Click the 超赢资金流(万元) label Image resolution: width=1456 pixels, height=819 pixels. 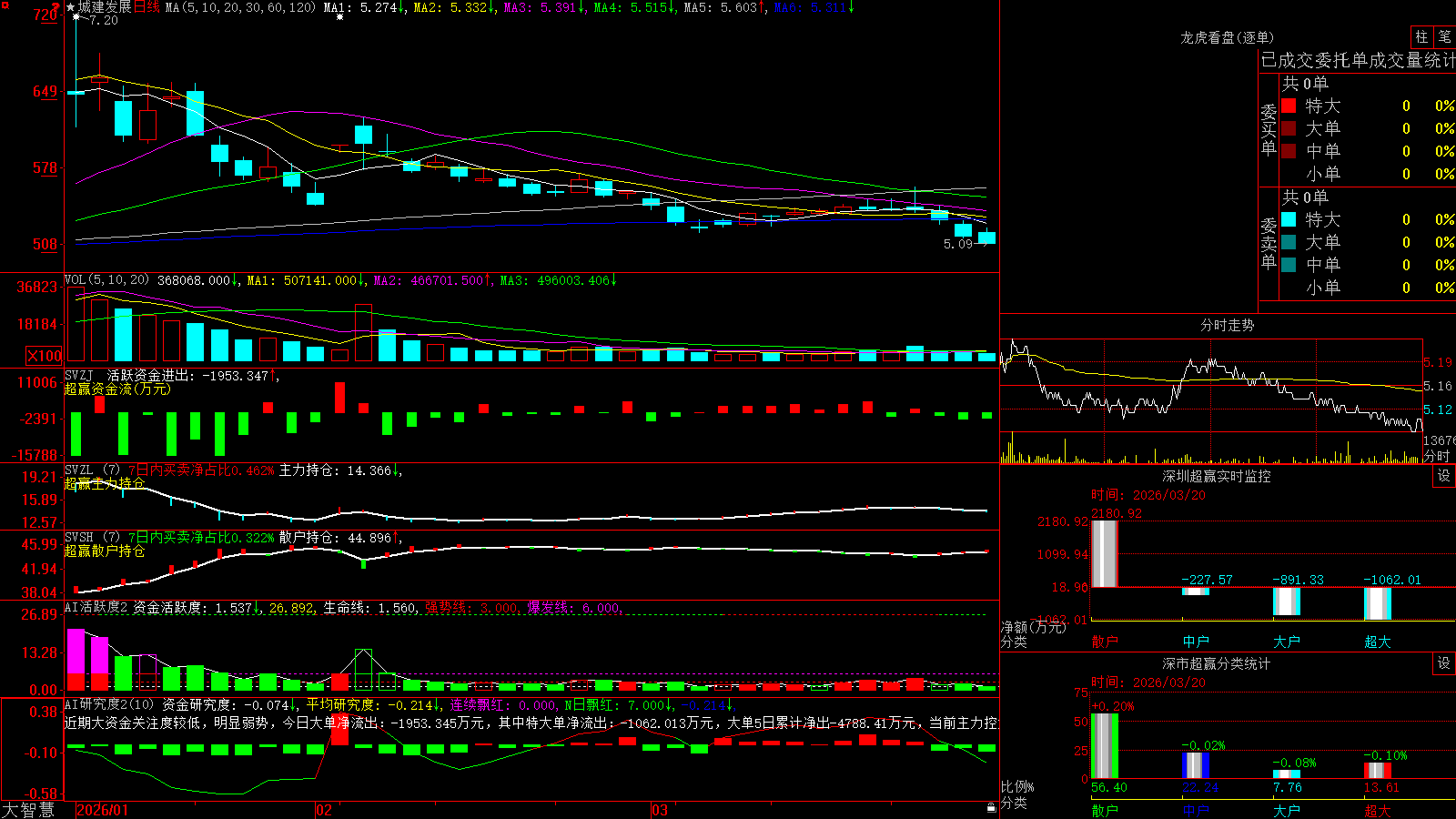[x=117, y=389]
